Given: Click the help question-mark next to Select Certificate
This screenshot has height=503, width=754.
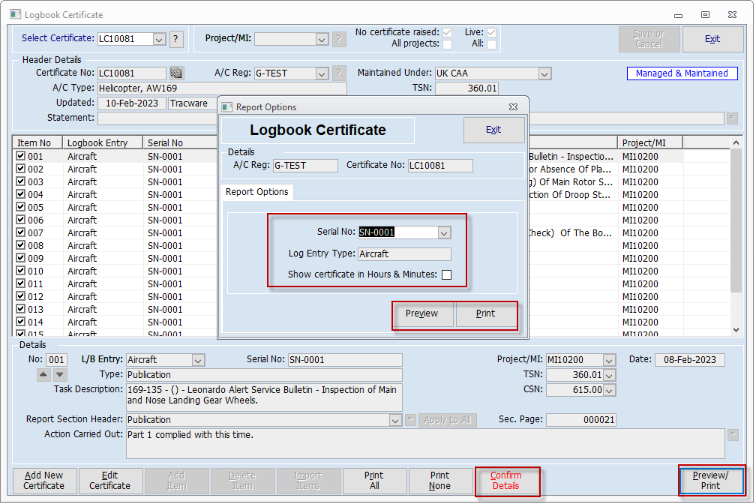Looking at the screenshot, I should [x=176, y=38].
